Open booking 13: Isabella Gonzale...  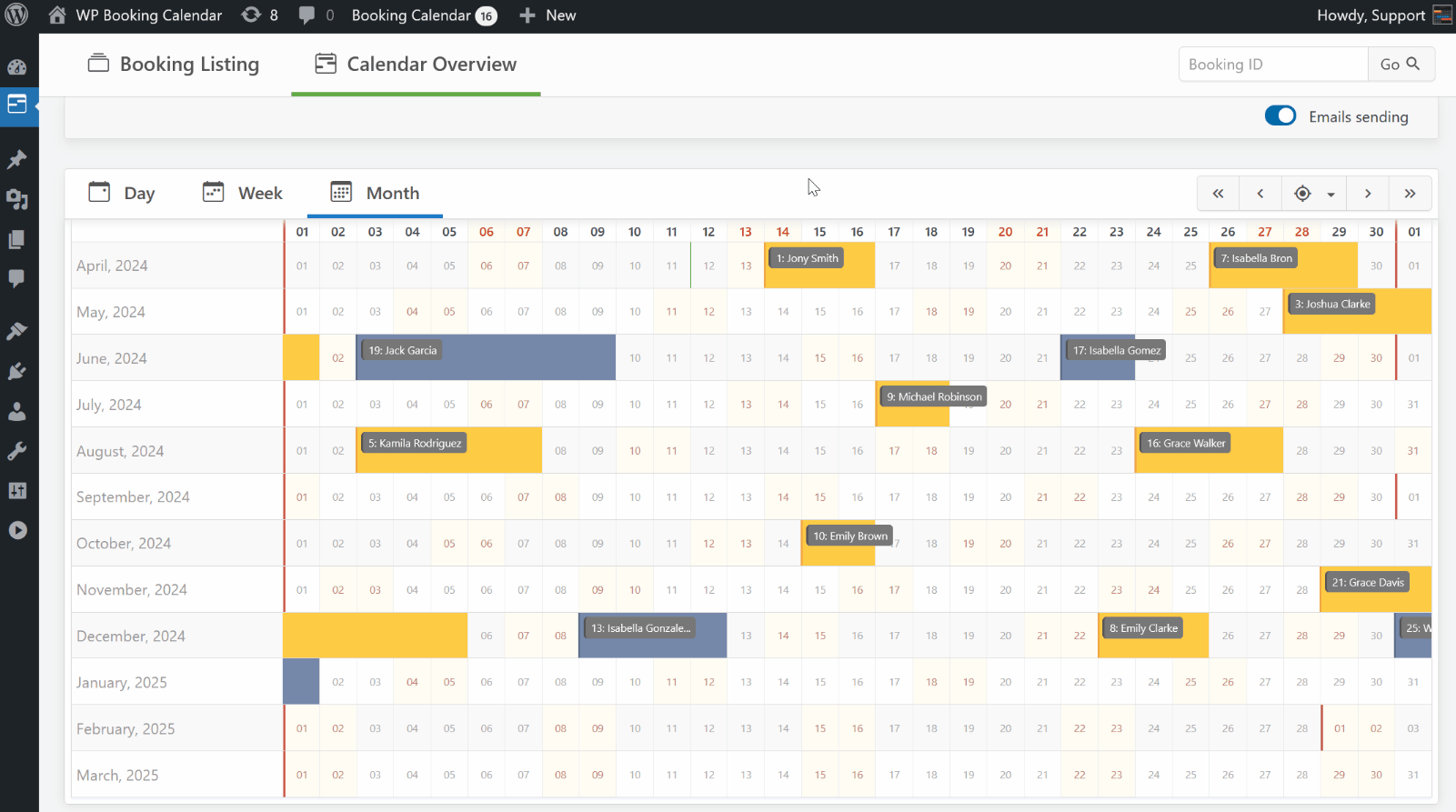click(x=640, y=627)
